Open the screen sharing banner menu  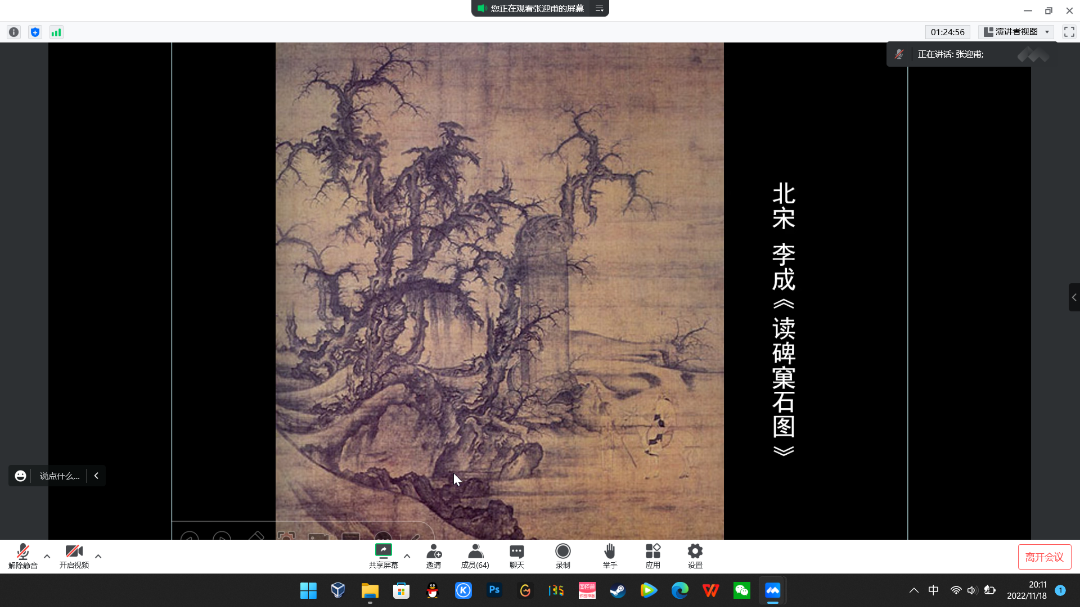(599, 8)
